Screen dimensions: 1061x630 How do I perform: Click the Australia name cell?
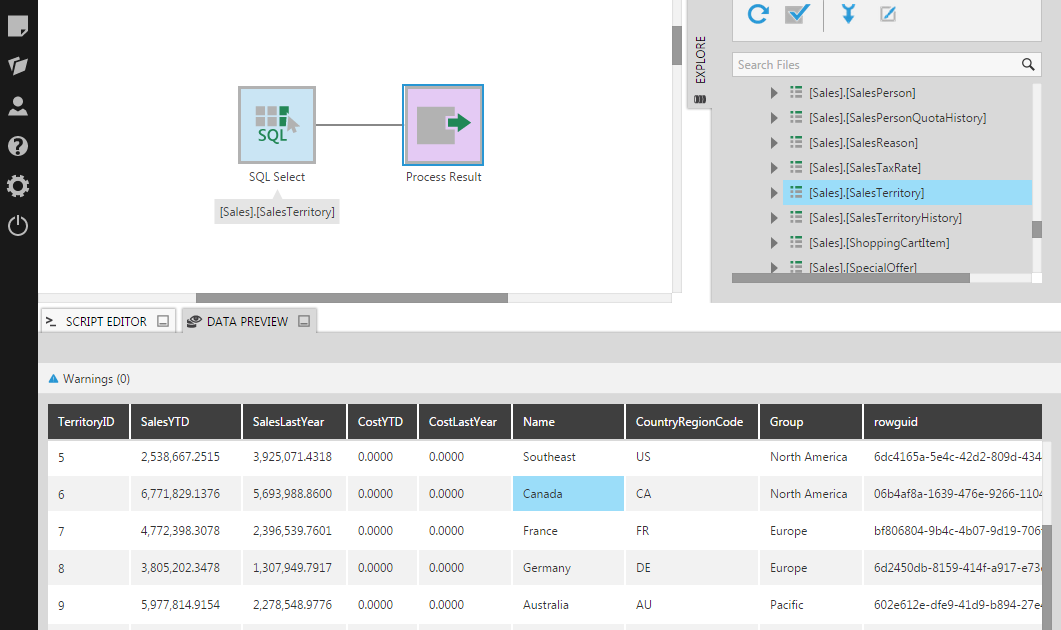tap(568, 604)
